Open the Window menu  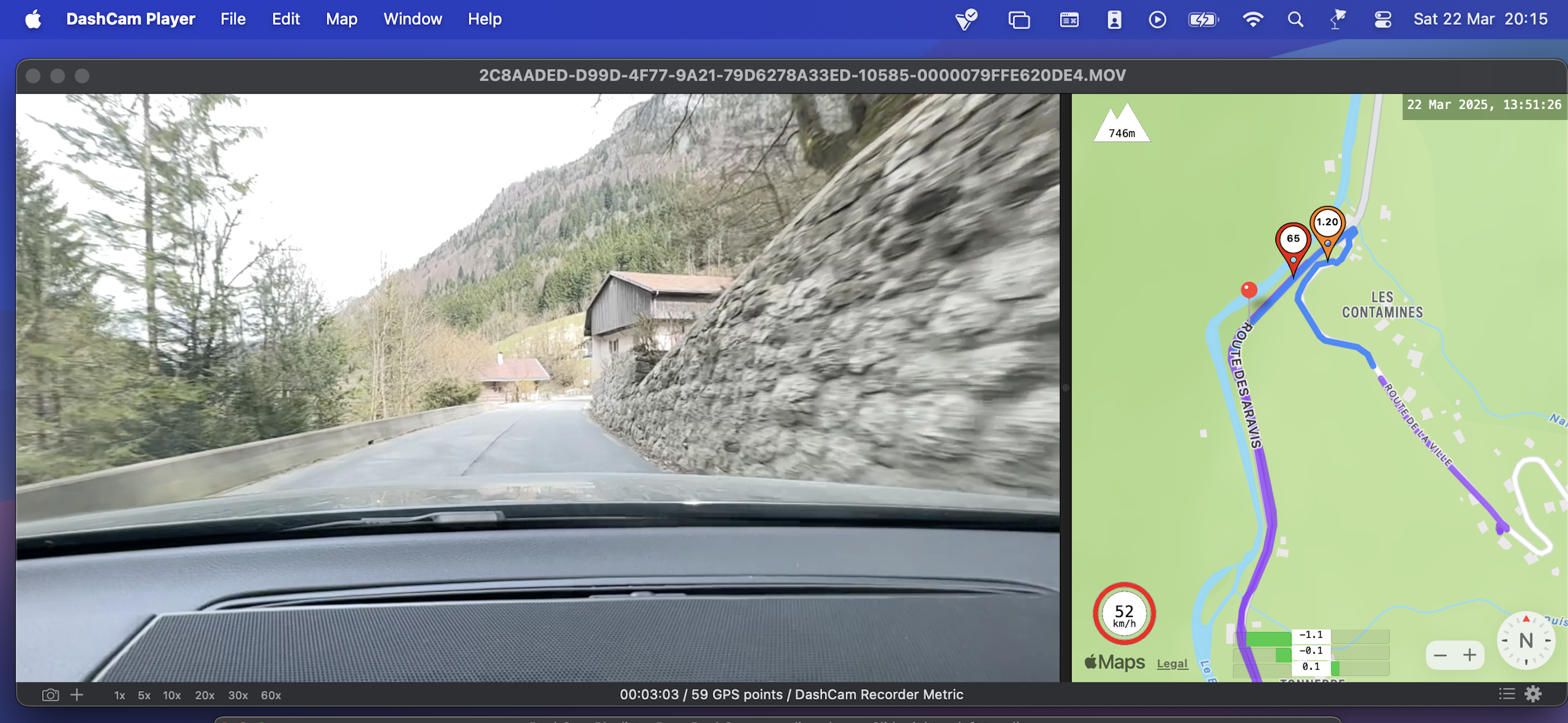pyautogui.click(x=412, y=19)
